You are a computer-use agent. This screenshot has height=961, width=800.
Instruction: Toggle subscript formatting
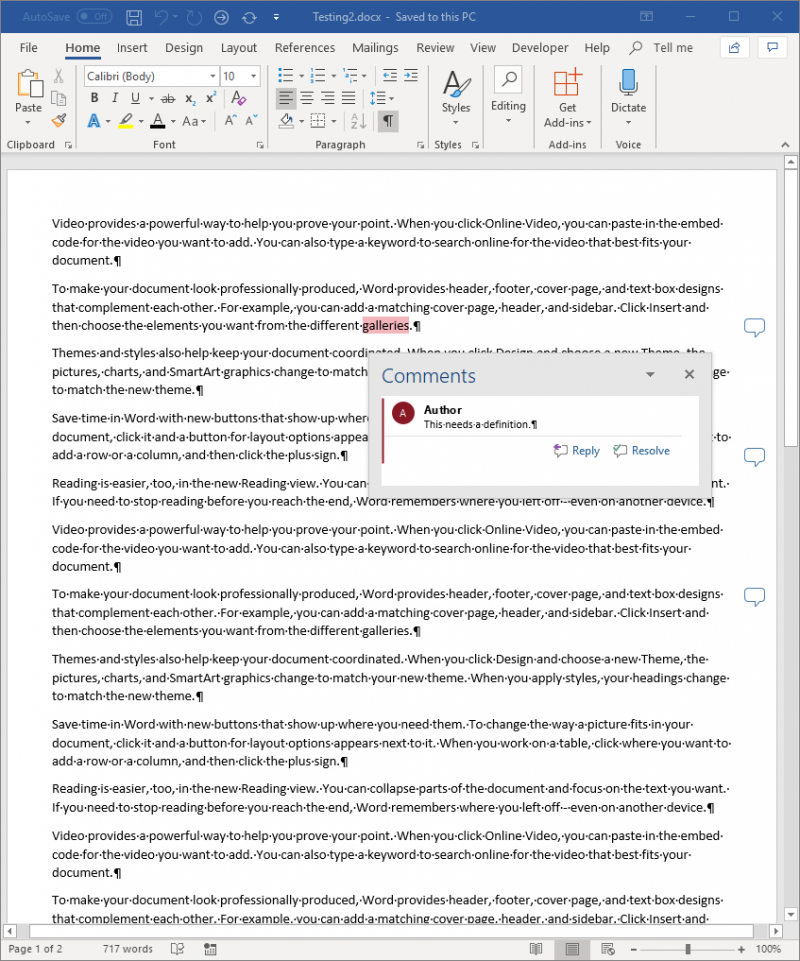pyautogui.click(x=191, y=98)
